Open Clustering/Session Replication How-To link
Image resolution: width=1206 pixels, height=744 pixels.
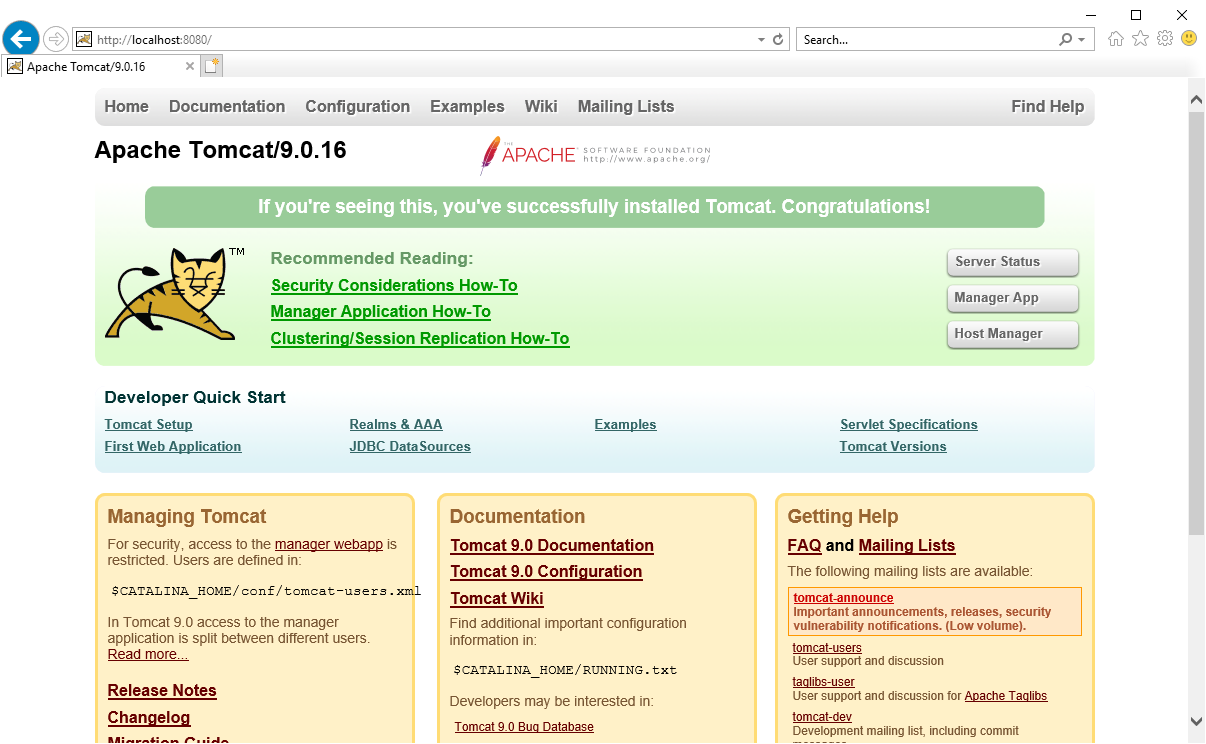click(420, 339)
